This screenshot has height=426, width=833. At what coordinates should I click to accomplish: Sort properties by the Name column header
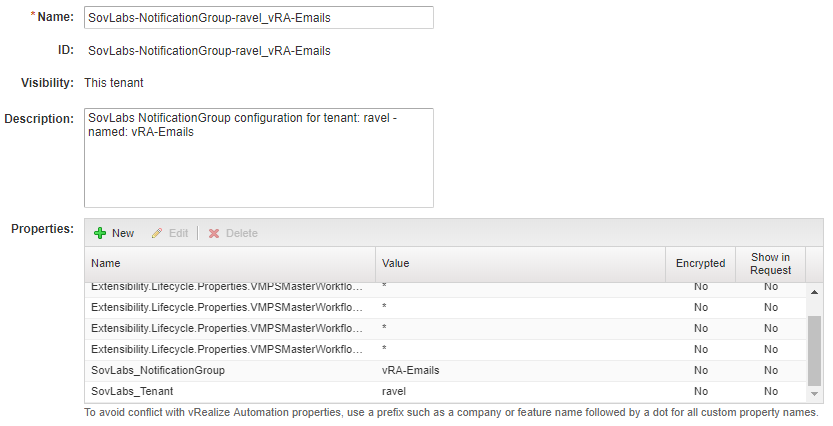pyautogui.click(x=230, y=264)
